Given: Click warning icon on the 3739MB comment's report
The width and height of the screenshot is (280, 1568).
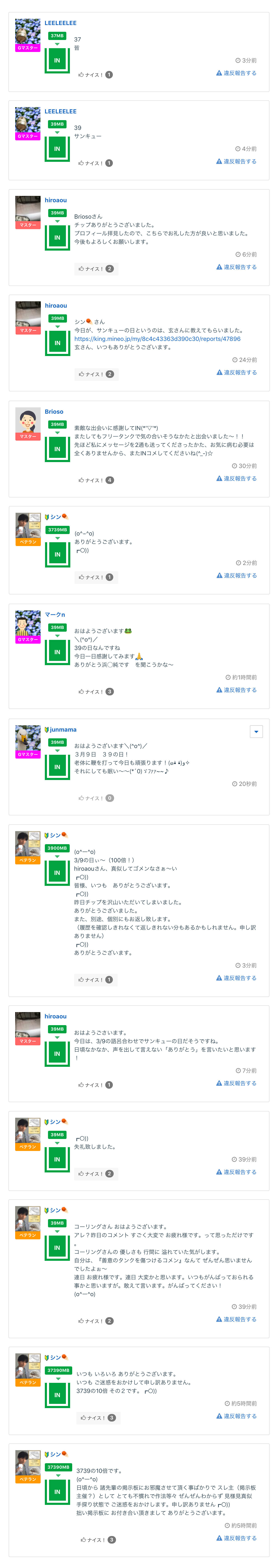Looking at the screenshot, I should point(219,575).
